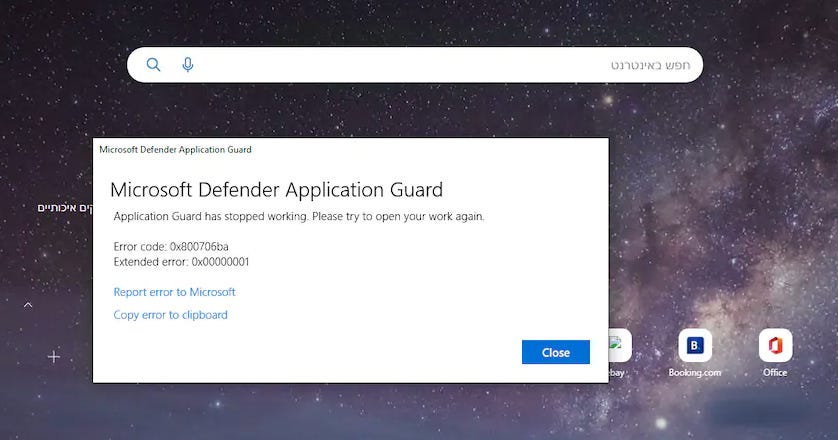This screenshot has width=838, height=440.
Task: Click Copy error to clipboard link
Action: [x=170, y=315]
